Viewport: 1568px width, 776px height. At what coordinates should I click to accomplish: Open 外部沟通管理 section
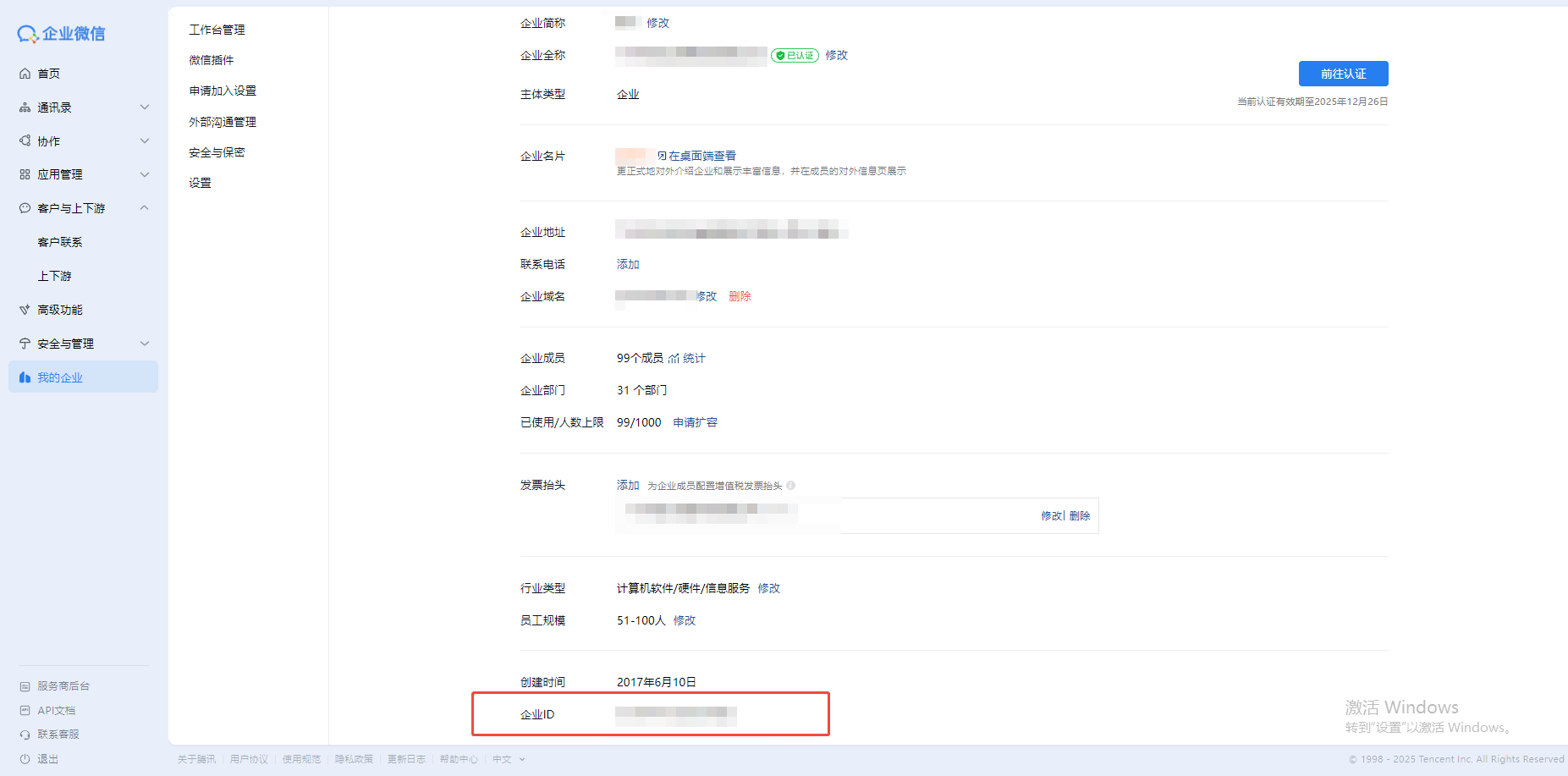coord(223,122)
